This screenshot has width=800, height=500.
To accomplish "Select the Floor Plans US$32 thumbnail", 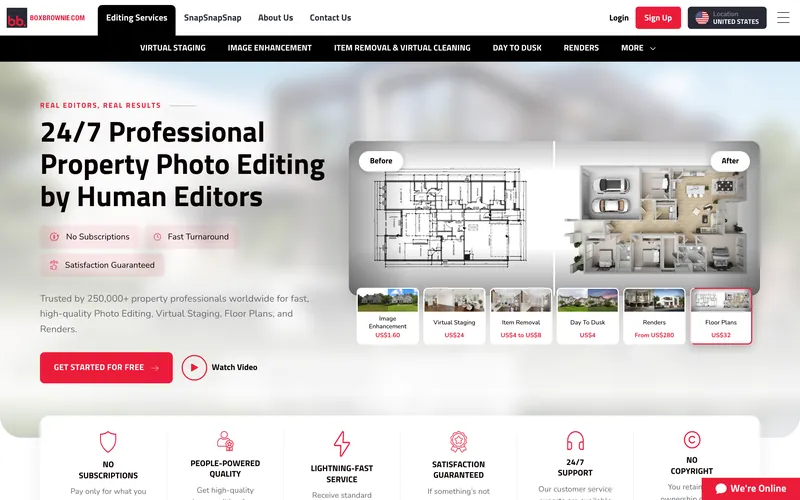I will [721, 316].
